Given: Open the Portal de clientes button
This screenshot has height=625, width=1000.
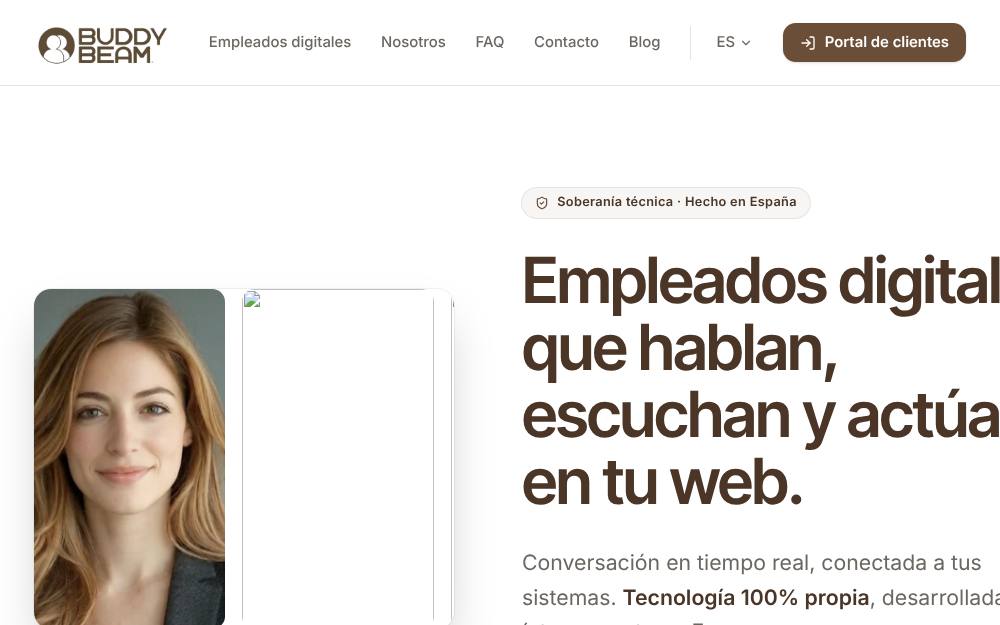Looking at the screenshot, I should pyautogui.click(x=874, y=42).
